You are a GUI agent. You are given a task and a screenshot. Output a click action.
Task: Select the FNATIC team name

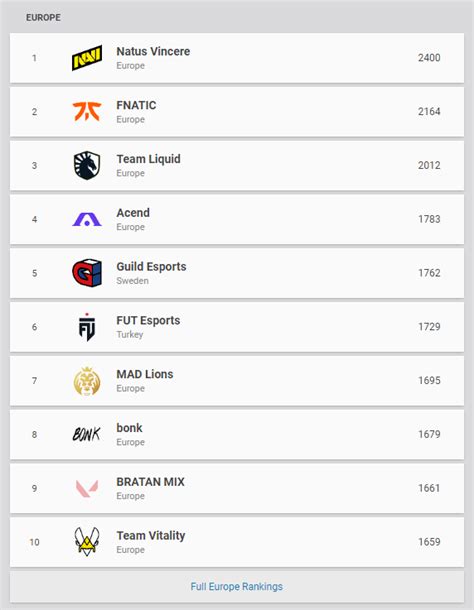136,105
